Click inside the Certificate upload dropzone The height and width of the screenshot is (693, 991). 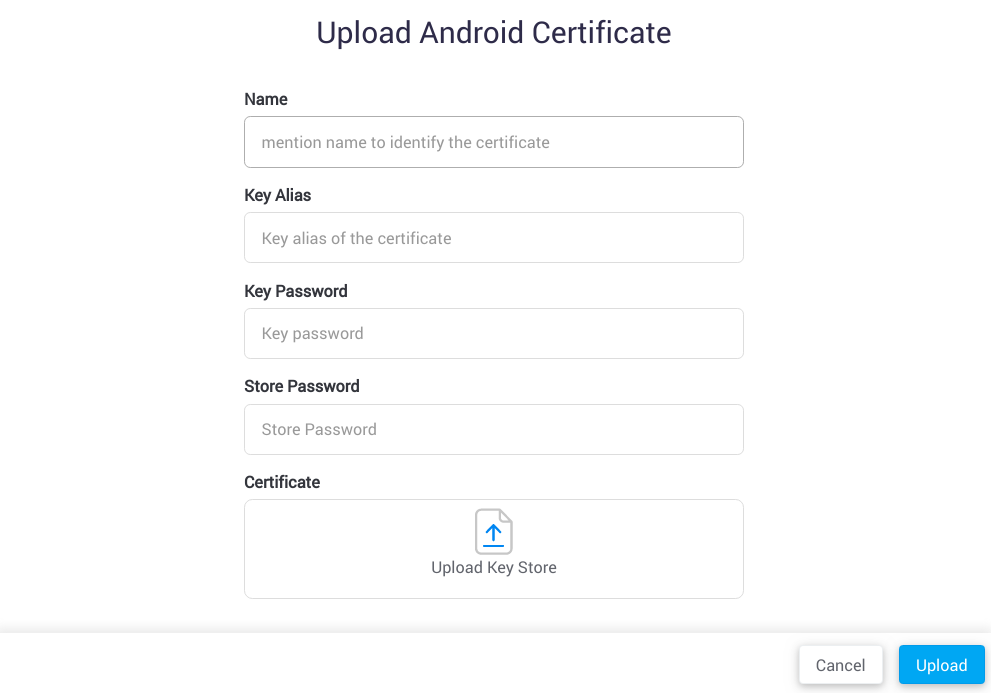493,548
